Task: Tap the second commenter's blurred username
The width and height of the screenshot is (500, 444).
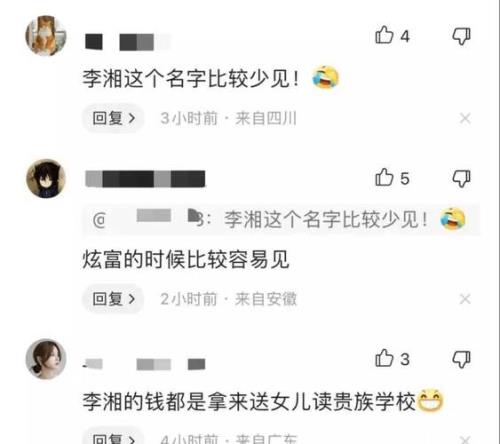Action: pyautogui.click(x=145, y=179)
